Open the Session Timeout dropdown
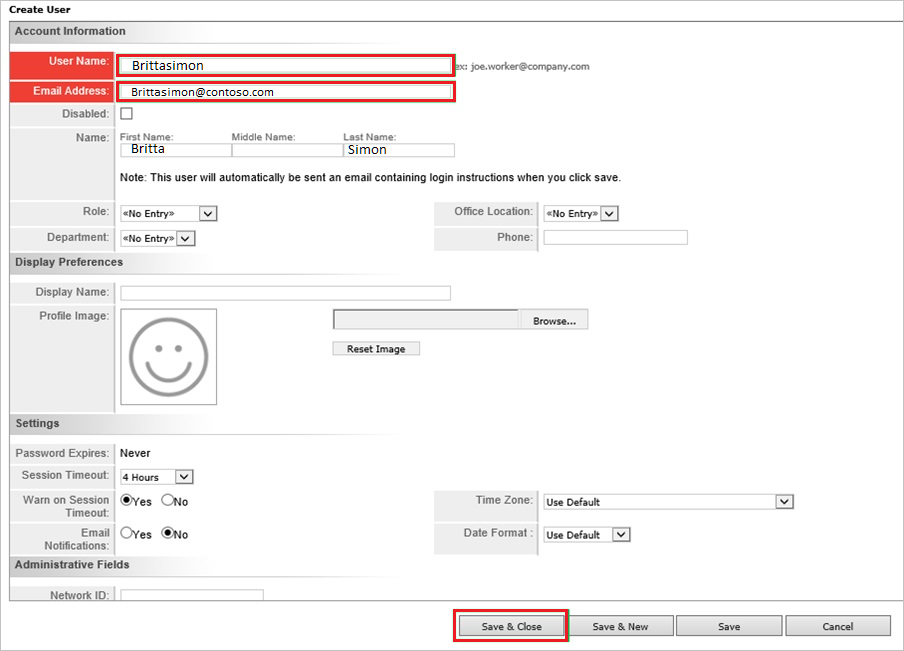The height and width of the screenshot is (651, 904). [x=156, y=477]
